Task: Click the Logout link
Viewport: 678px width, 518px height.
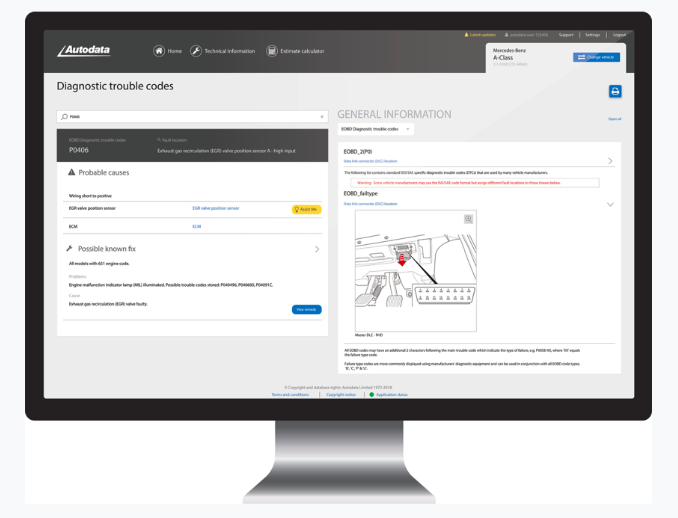Action: point(619,35)
